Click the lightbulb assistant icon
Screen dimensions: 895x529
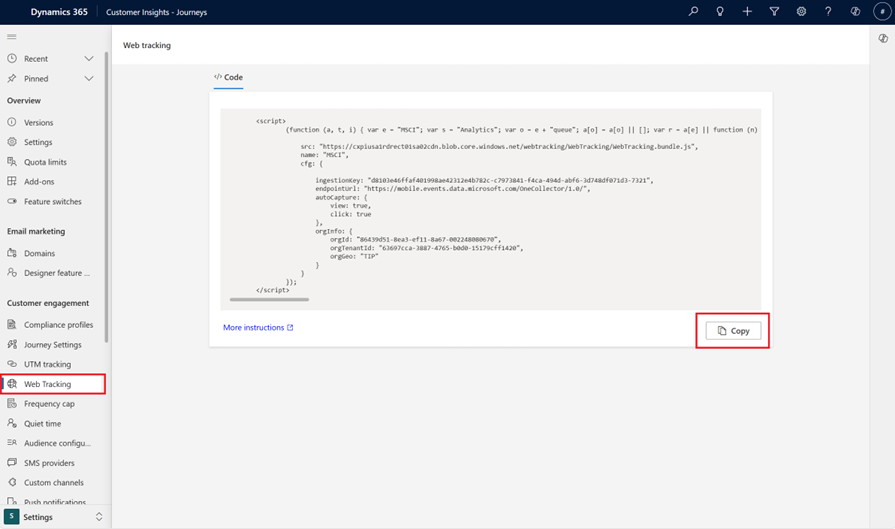(720, 12)
